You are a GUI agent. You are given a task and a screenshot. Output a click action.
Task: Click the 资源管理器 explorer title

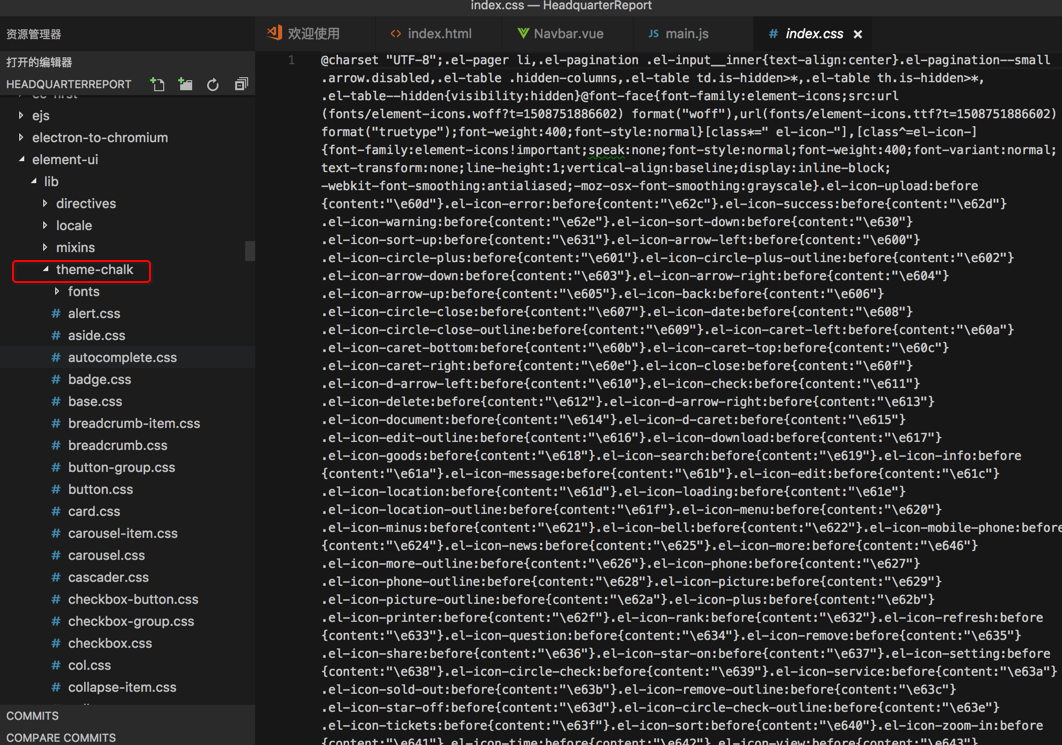pos(34,34)
